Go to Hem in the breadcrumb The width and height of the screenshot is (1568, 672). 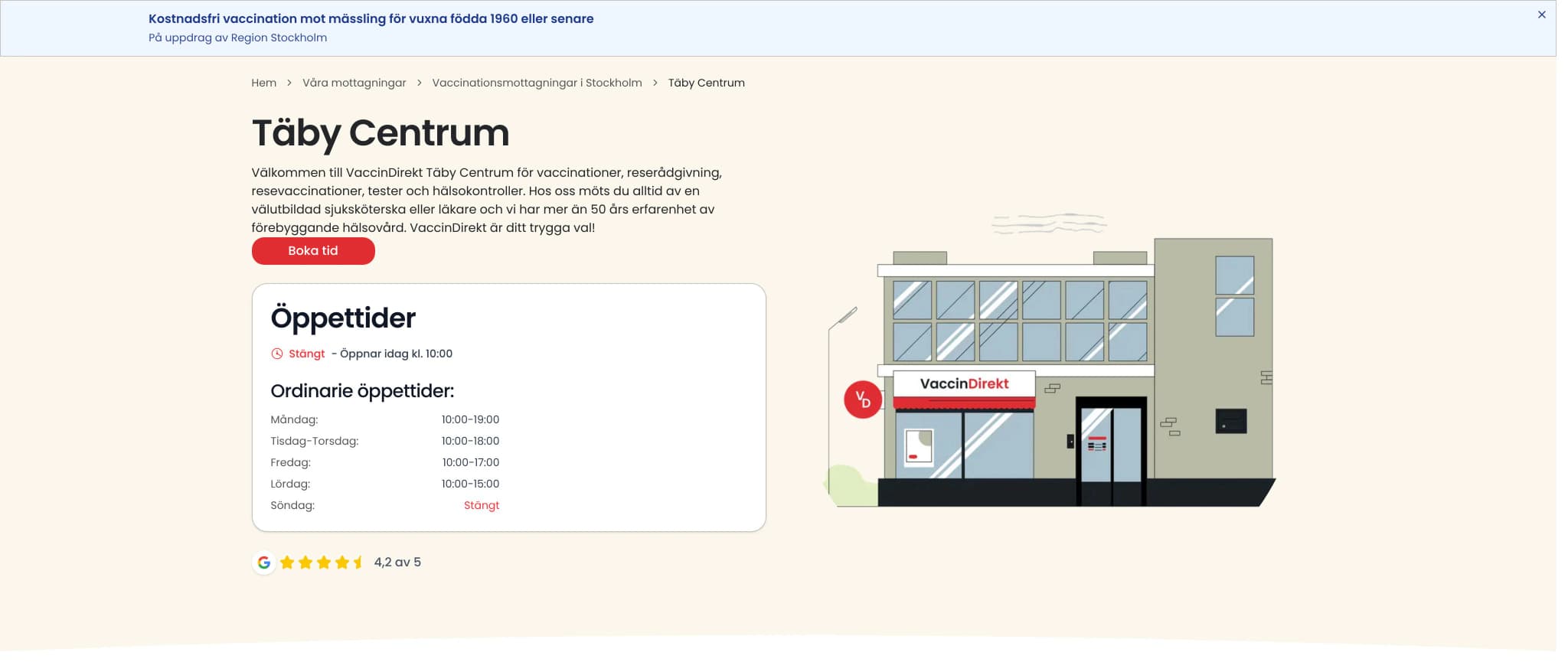[264, 83]
